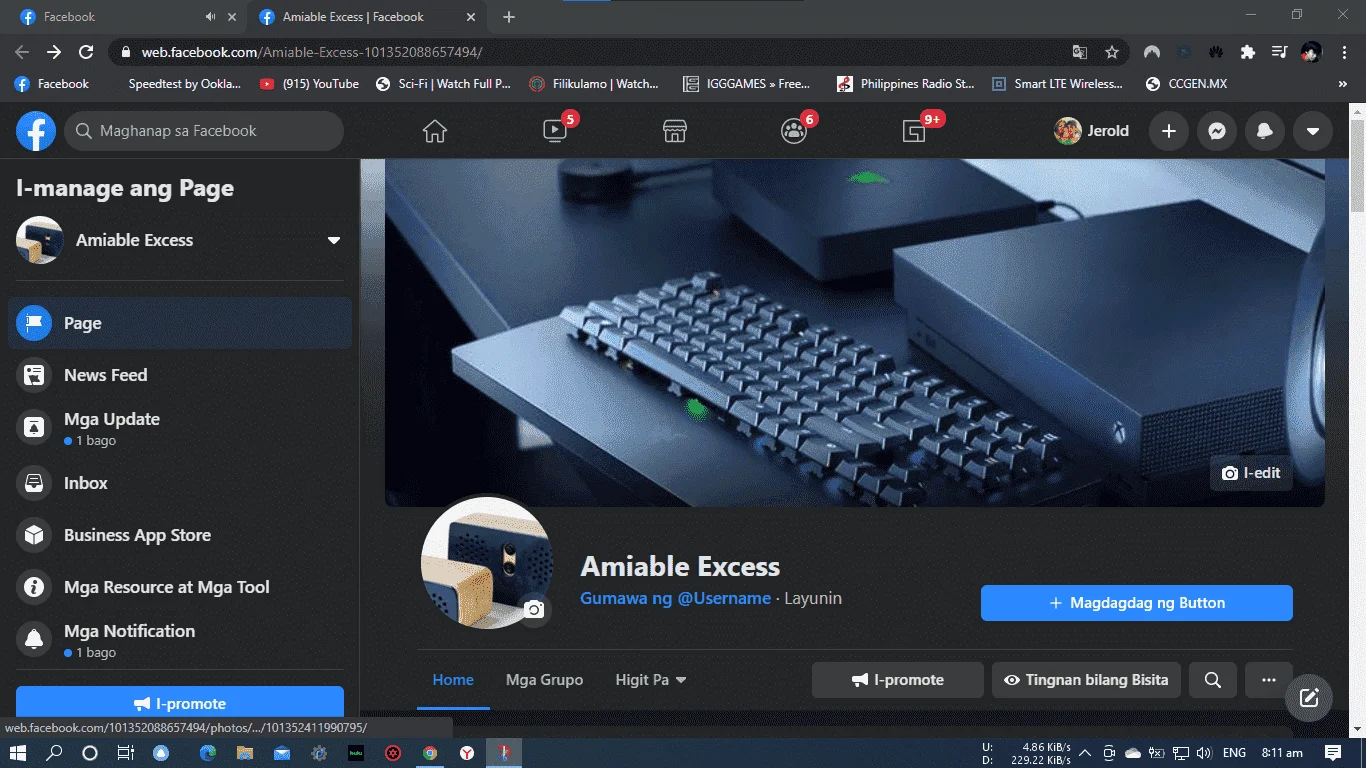Open the Windows Start button
This screenshot has width=1366, height=768.
tap(17, 753)
